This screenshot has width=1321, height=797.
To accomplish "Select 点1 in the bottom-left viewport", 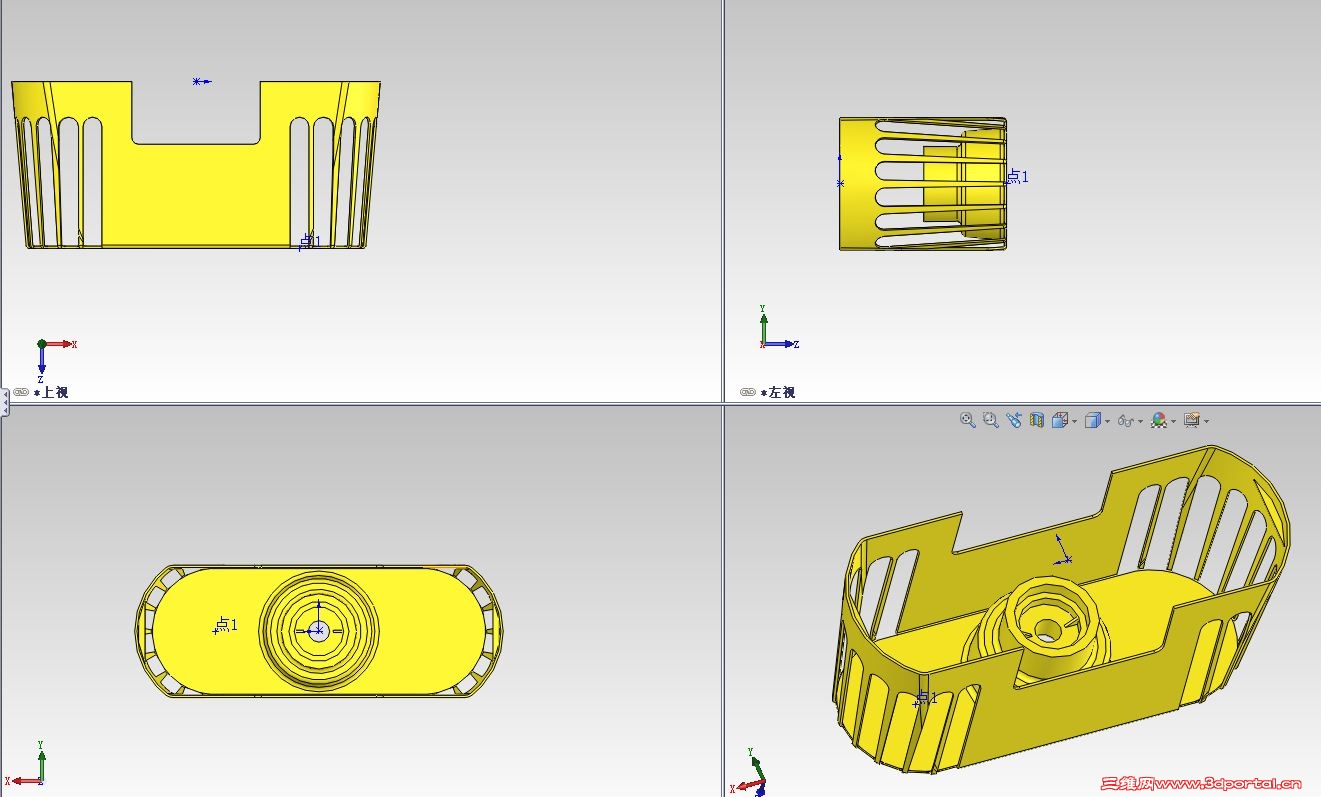I will 227,625.
